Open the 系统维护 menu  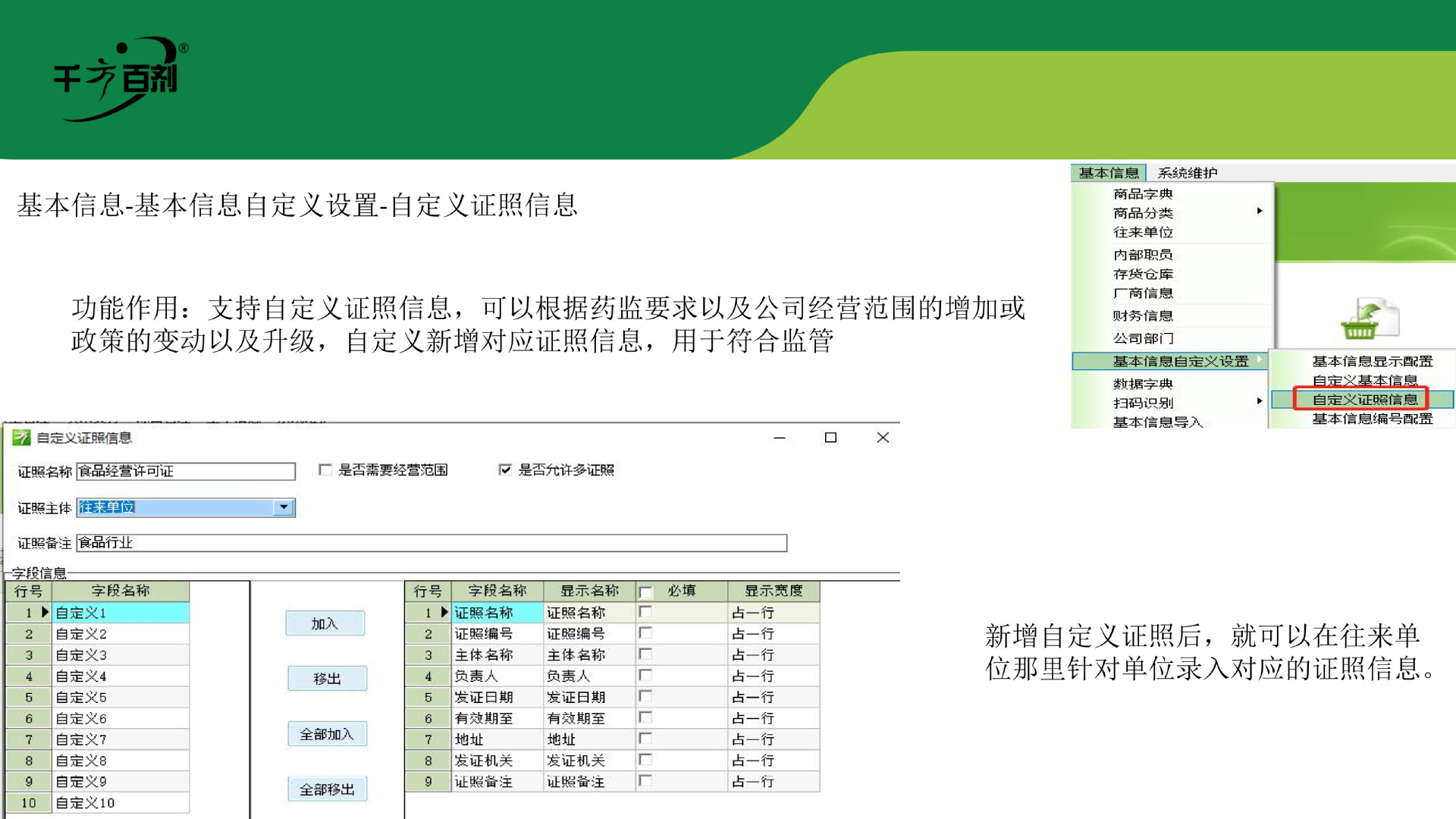[1187, 173]
